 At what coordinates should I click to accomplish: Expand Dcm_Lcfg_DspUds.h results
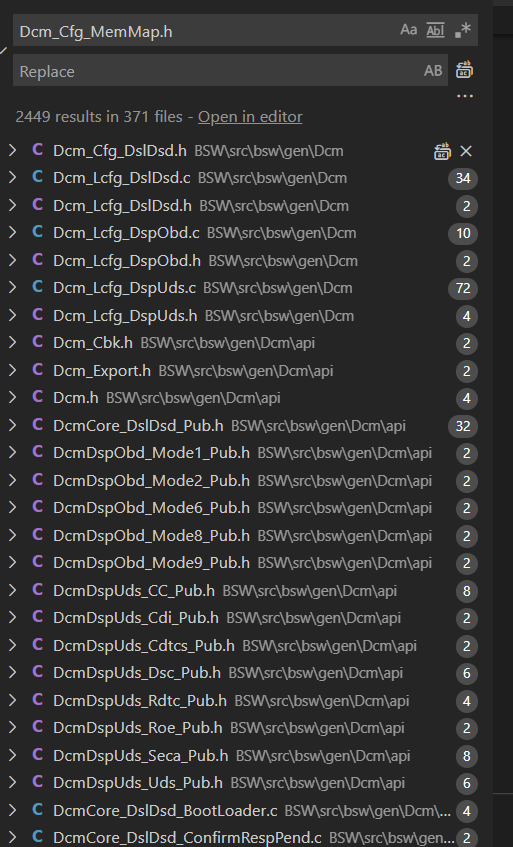click(x=13, y=315)
